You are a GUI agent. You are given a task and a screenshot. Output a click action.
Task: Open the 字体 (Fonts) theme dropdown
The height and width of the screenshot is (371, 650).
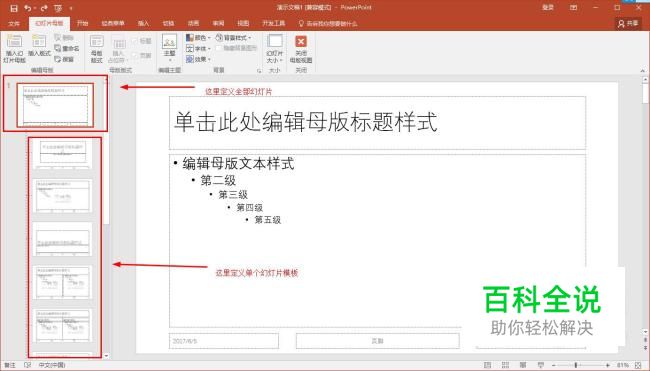pos(198,48)
